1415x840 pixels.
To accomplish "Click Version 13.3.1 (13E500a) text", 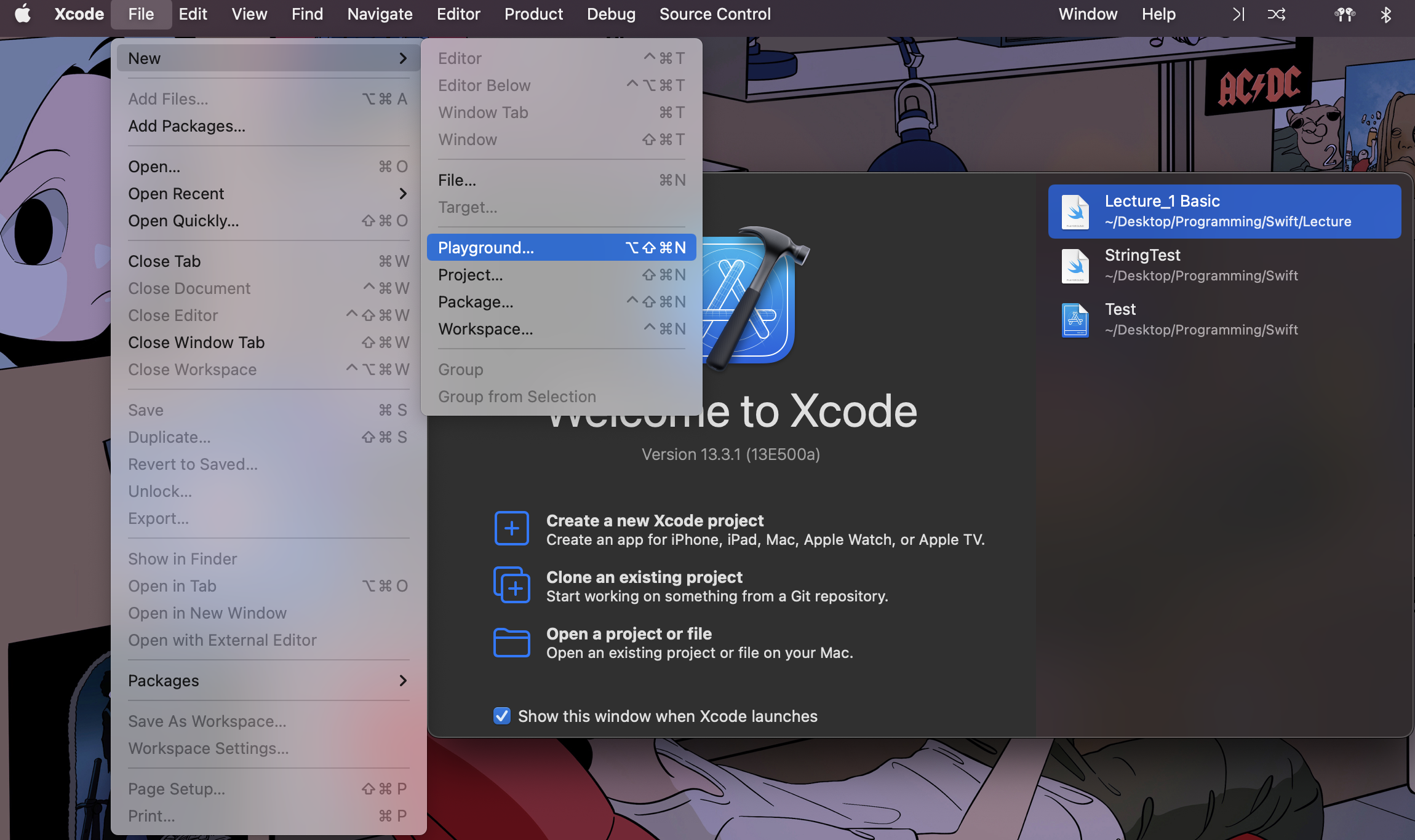I will click(731, 454).
